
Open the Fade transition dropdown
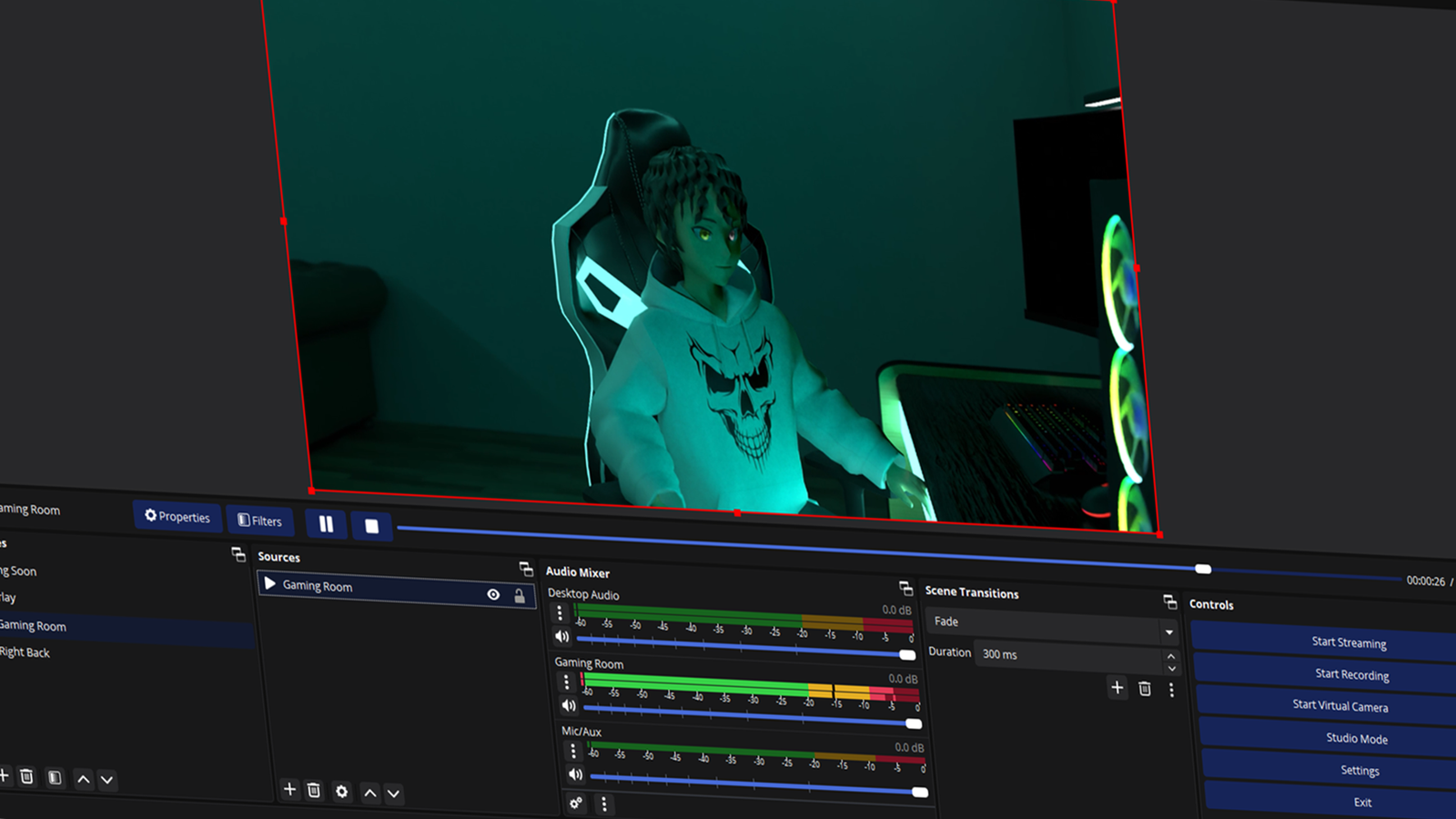coord(1168,630)
